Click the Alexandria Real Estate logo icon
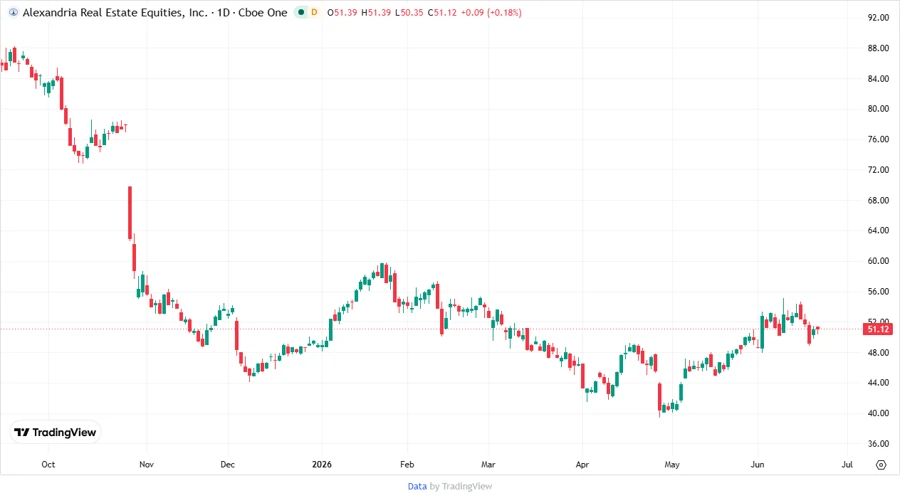 coord(13,13)
